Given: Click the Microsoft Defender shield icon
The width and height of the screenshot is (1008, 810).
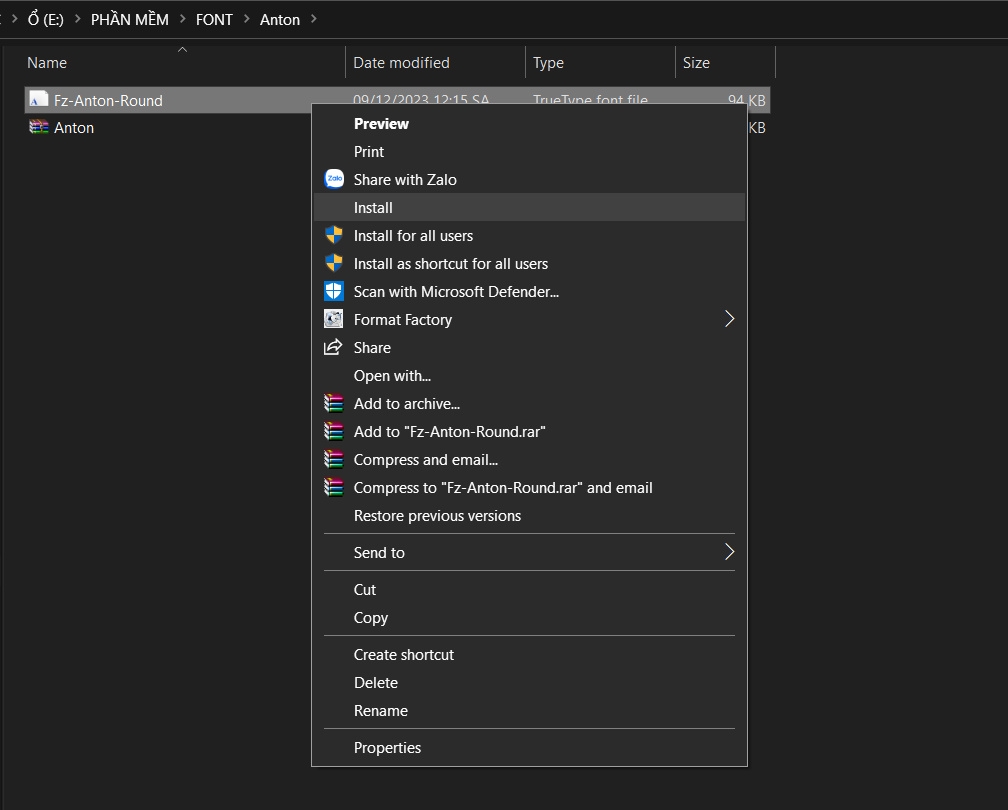Looking at the screenshot, I should [x=334, y=291].
